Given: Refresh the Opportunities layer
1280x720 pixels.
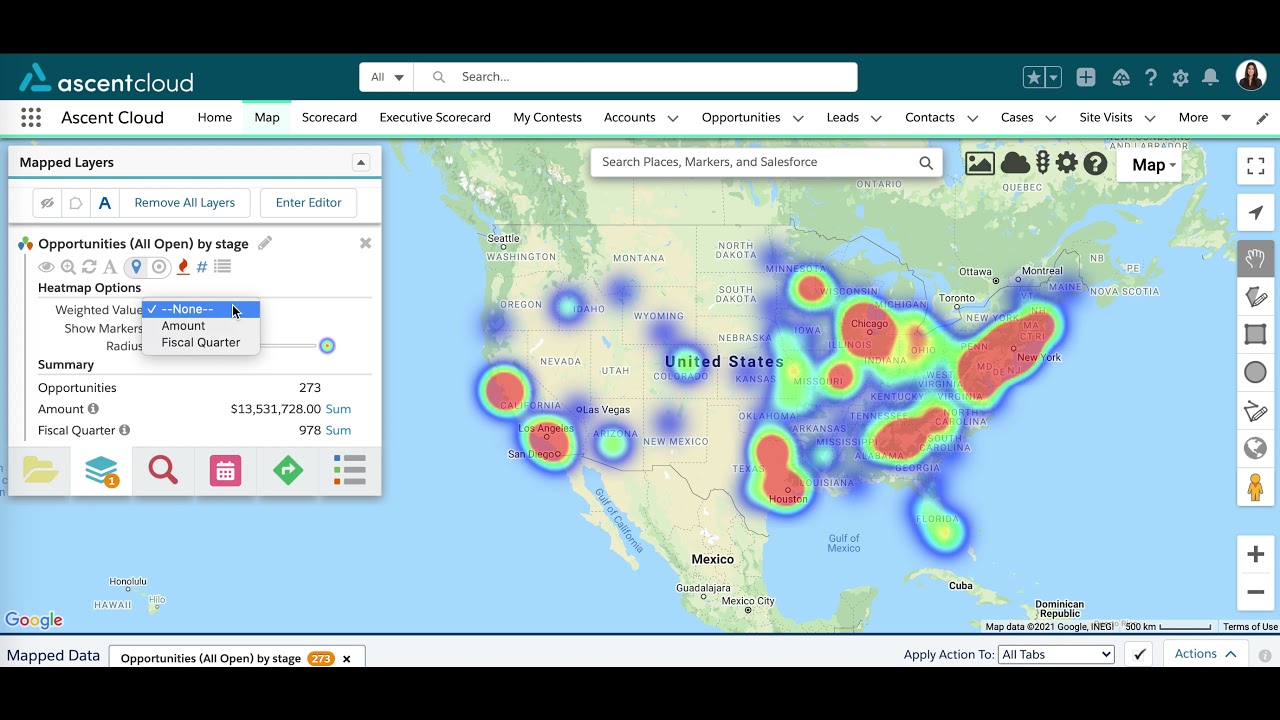Looking at the screenshot, I should [89, 267].
